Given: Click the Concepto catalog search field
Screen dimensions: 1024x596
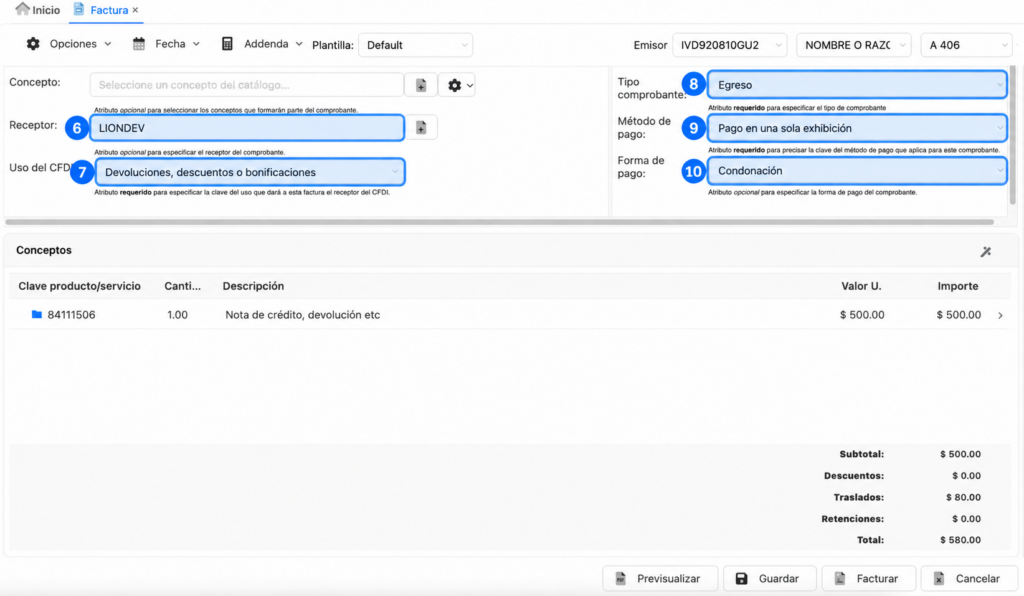Looking at the screenshot, I should pyautogui.click(x=246, y=85).
